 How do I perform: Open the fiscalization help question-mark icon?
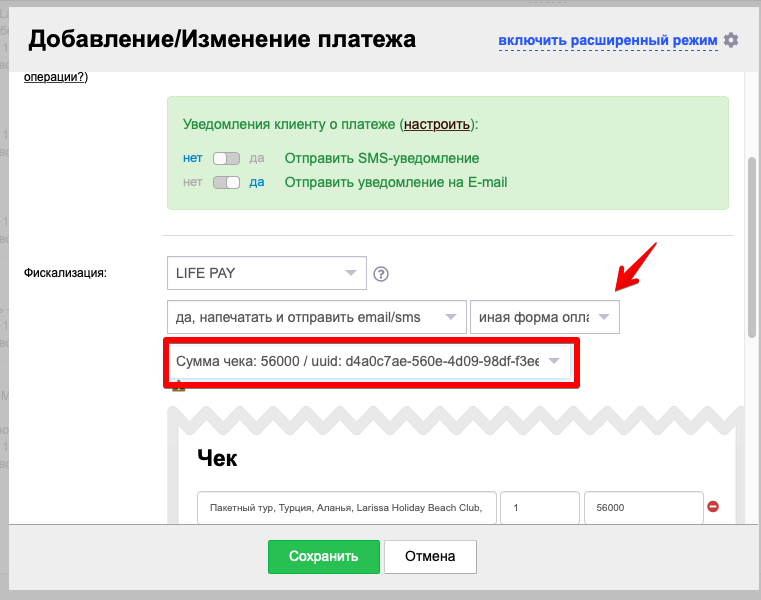380,274
